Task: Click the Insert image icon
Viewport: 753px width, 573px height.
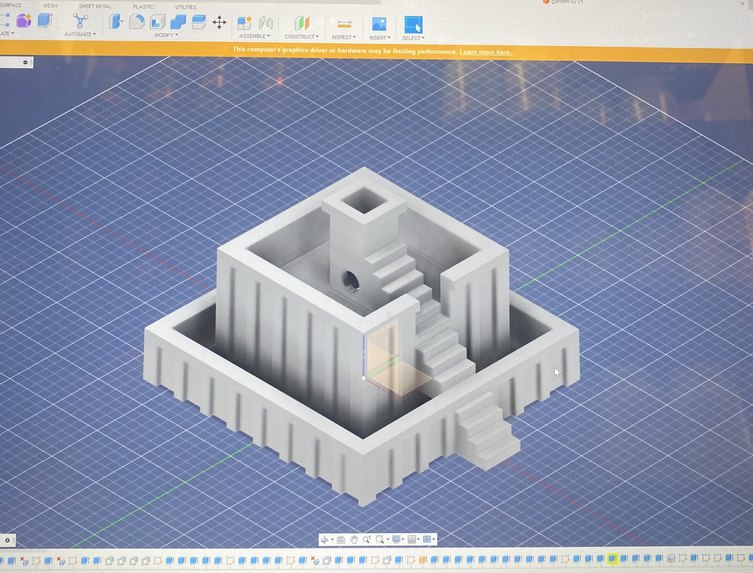Action: (379, 24)
